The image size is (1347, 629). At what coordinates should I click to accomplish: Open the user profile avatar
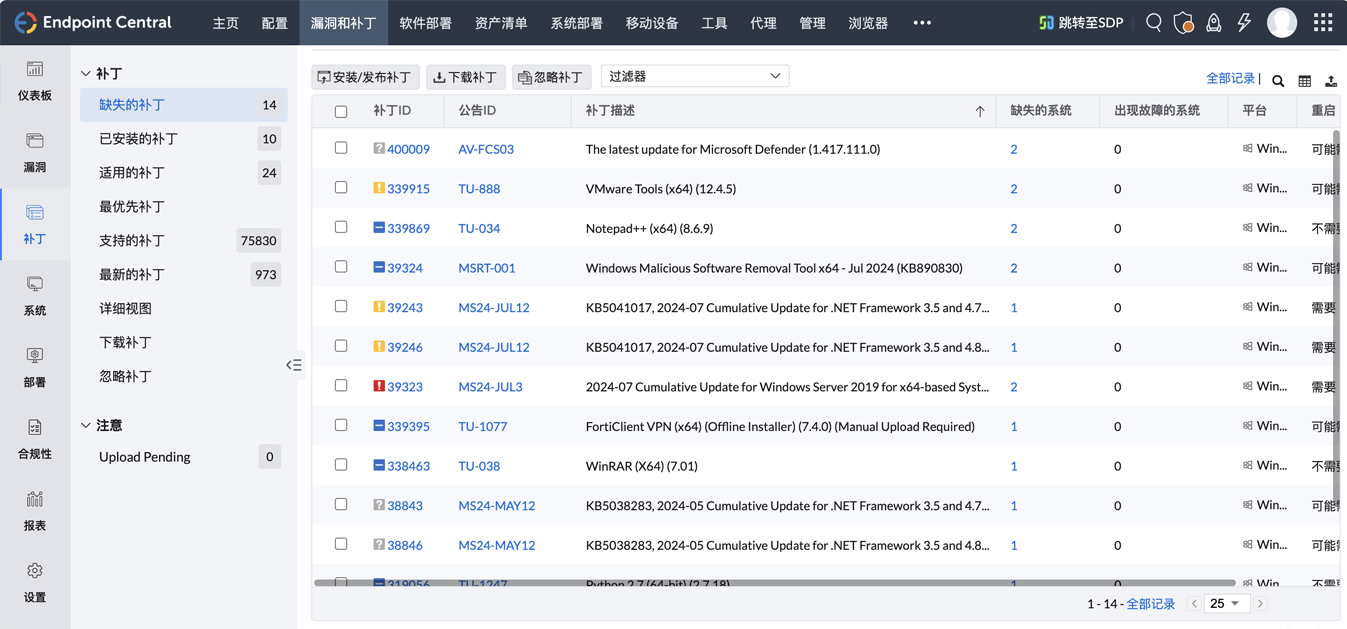tap(1282, 22)
